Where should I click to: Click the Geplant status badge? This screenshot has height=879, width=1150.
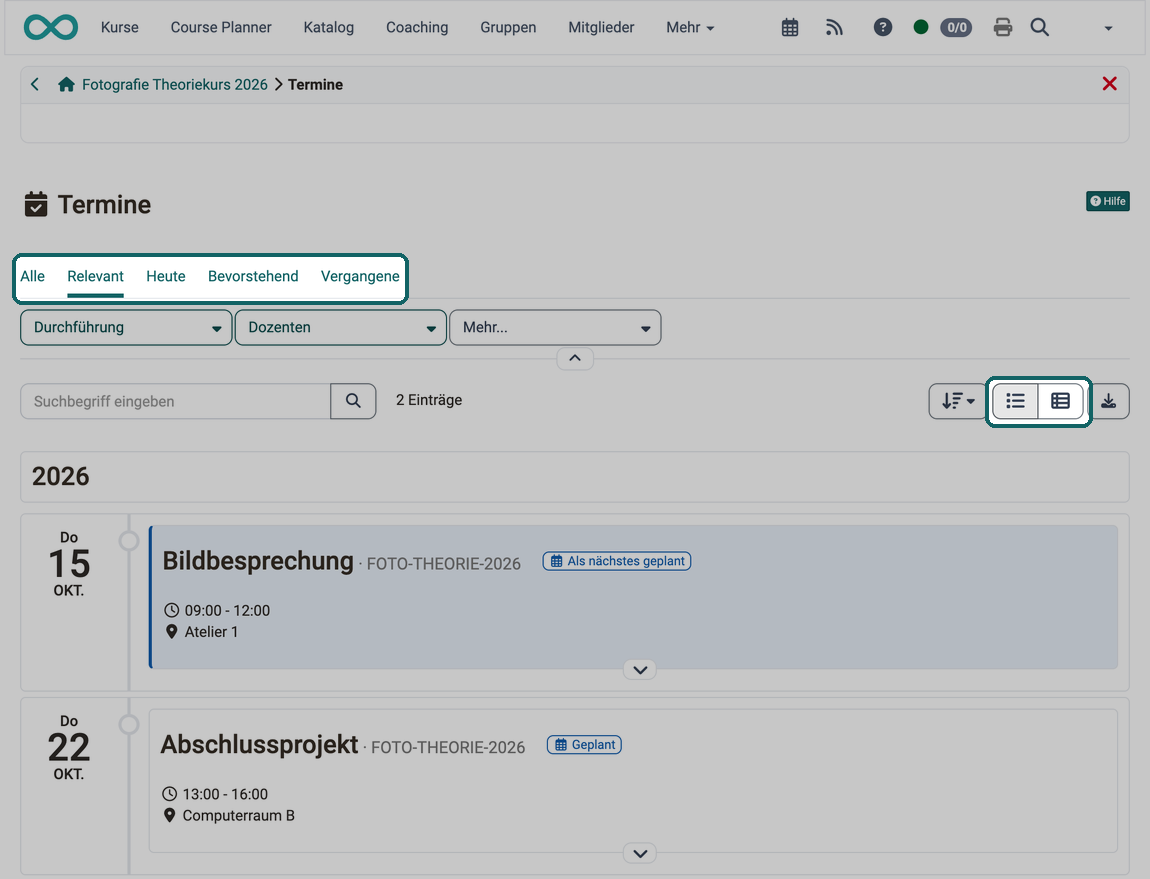[585, 745]
